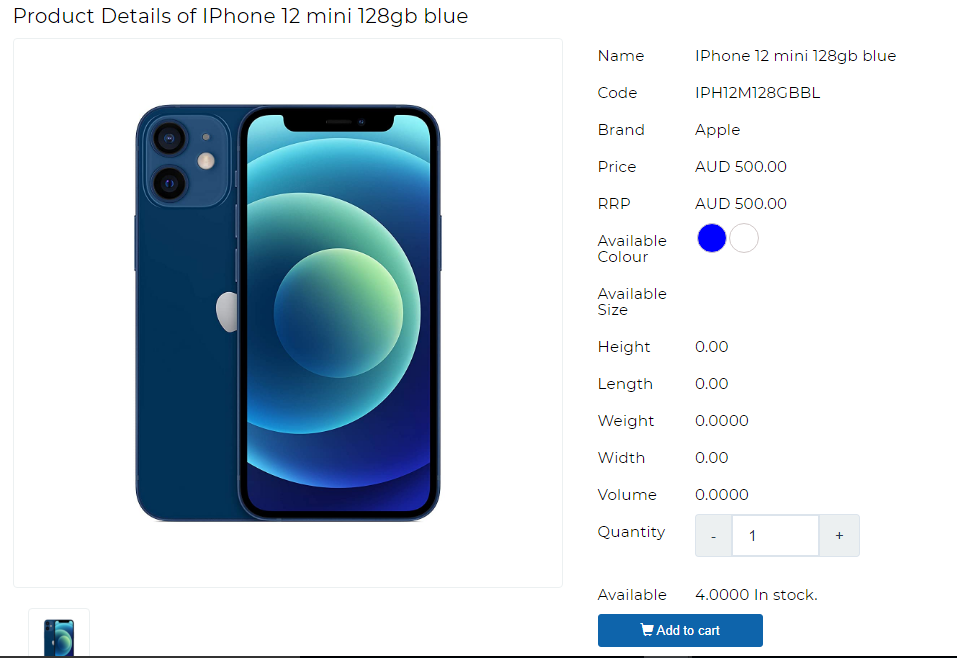Click the RRP value AUD 500.00
957x658 pixels.
[740, 204]
